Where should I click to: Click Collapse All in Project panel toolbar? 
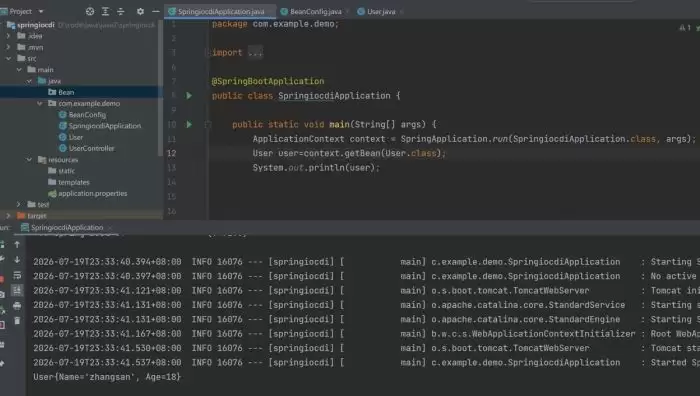coord(121,12)
